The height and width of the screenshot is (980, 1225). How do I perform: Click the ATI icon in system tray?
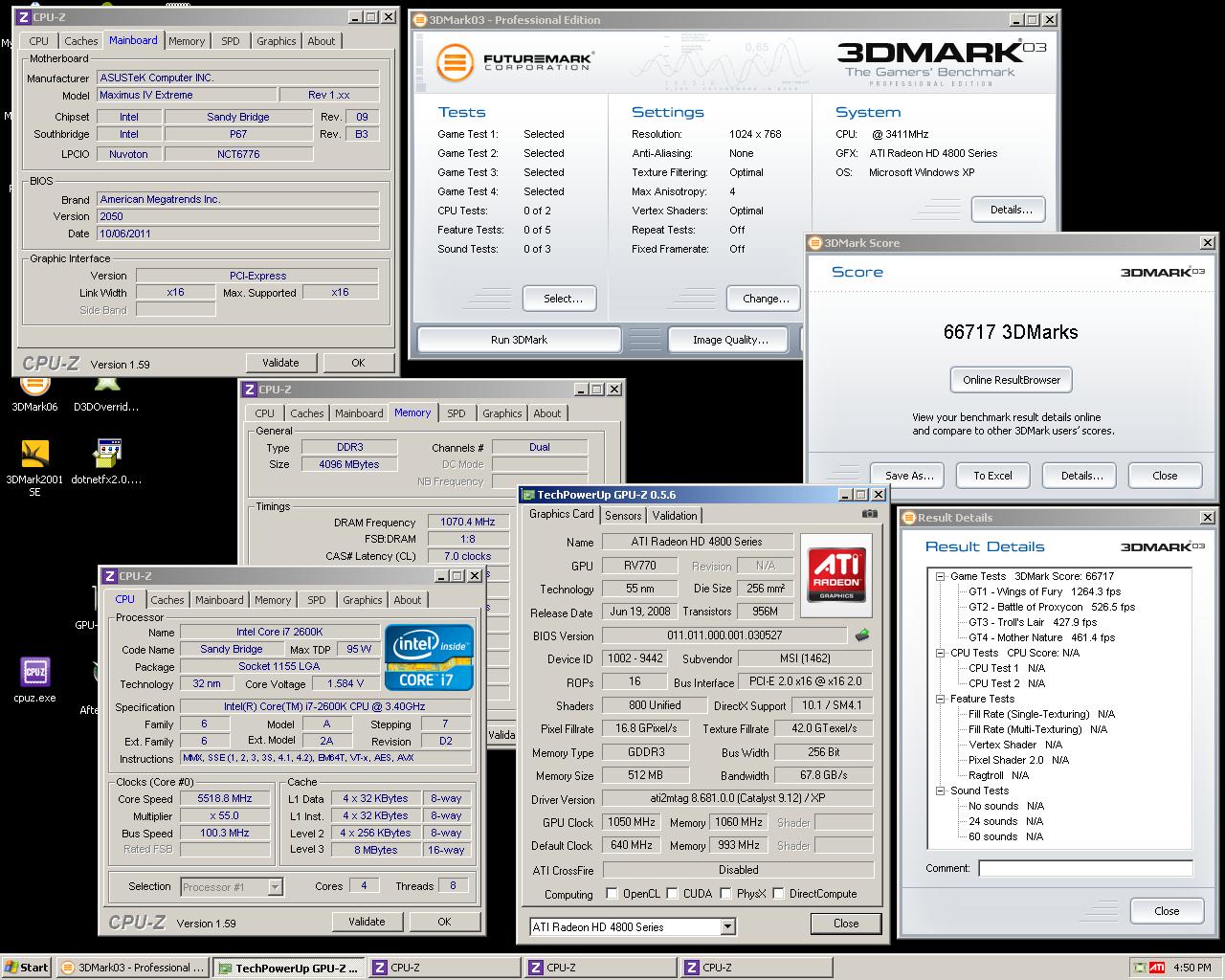1156,968
